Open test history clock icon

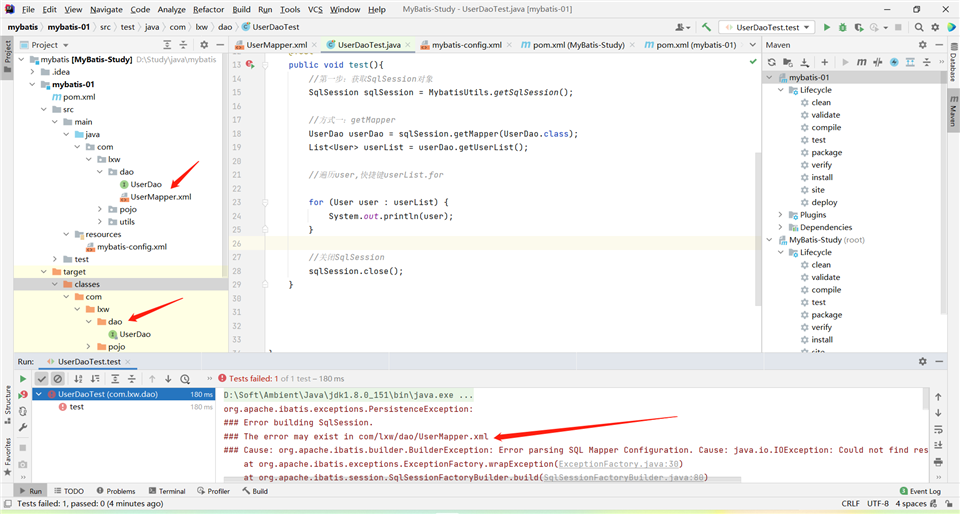(185, 379)
